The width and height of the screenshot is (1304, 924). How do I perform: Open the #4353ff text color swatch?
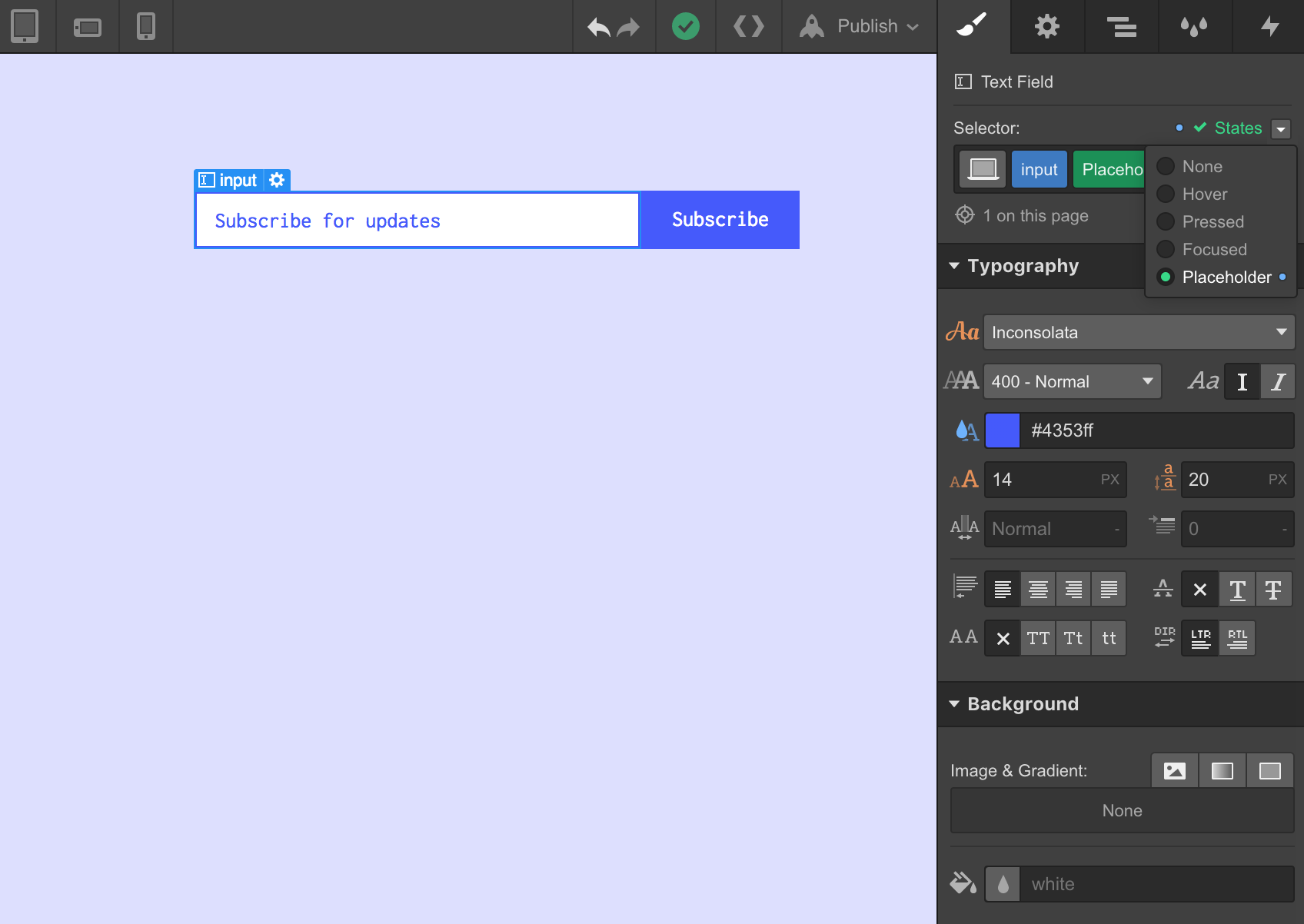pos(1002,430)
